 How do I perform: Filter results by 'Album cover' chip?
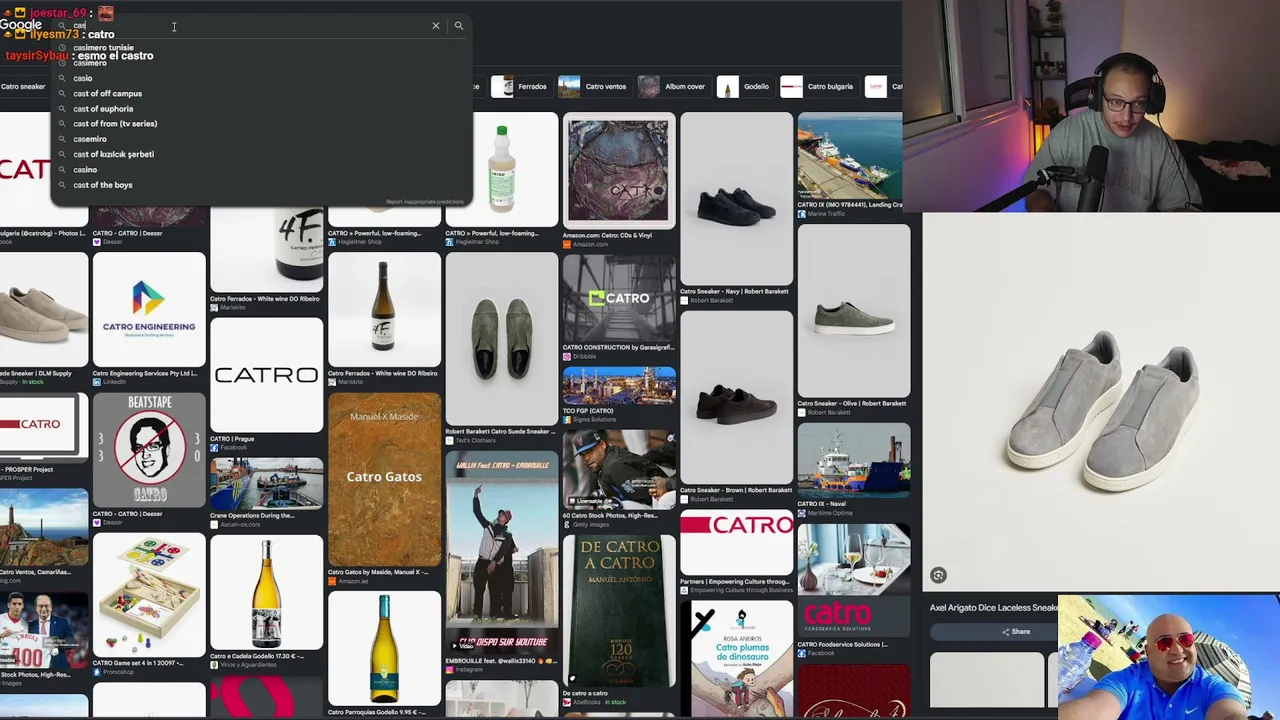(673, 87)
